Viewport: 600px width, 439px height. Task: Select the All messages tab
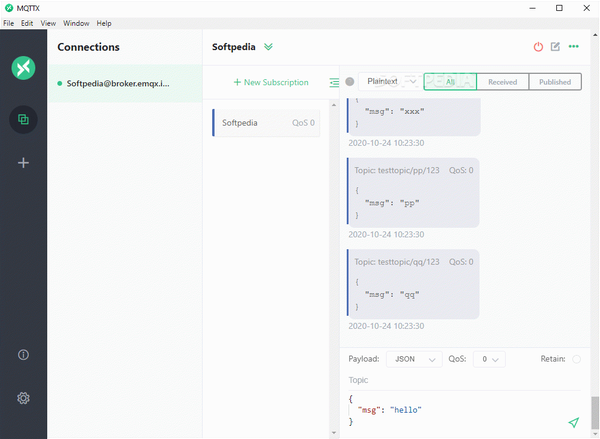click(450, 82)
